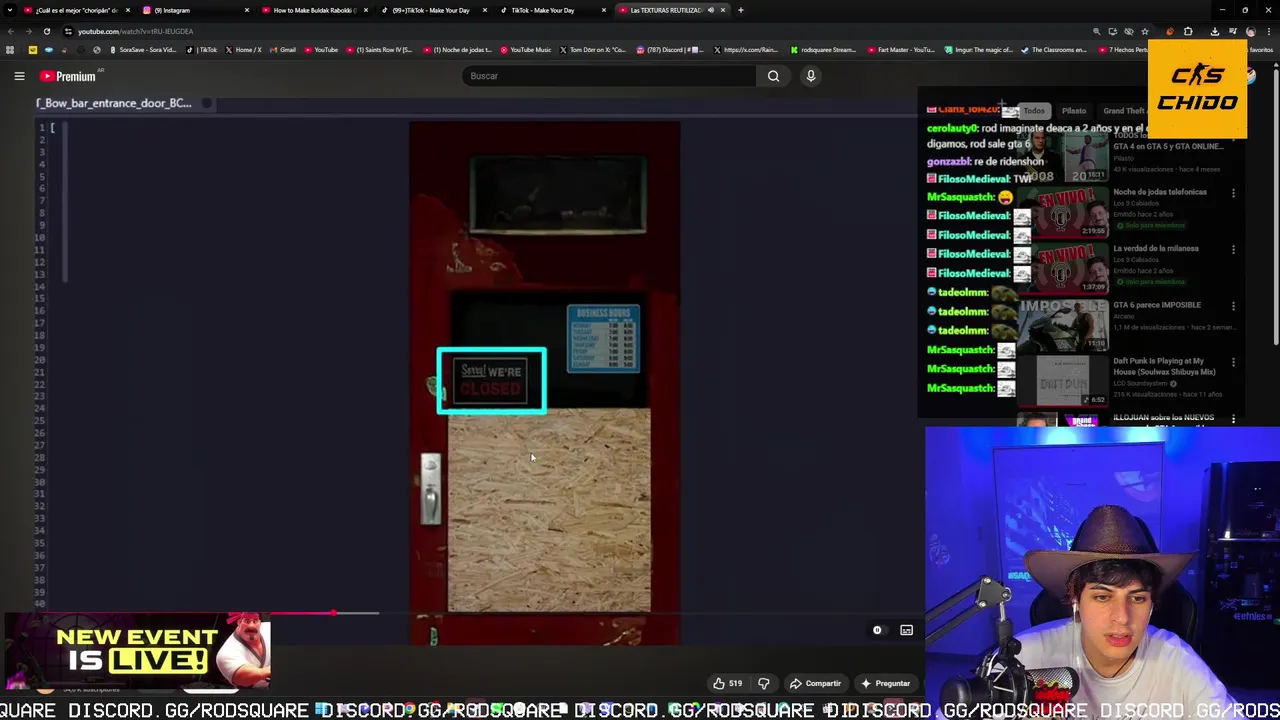The image size is (1280, 720).
Task: Open the TikTok bookmark
Action: 204,50
